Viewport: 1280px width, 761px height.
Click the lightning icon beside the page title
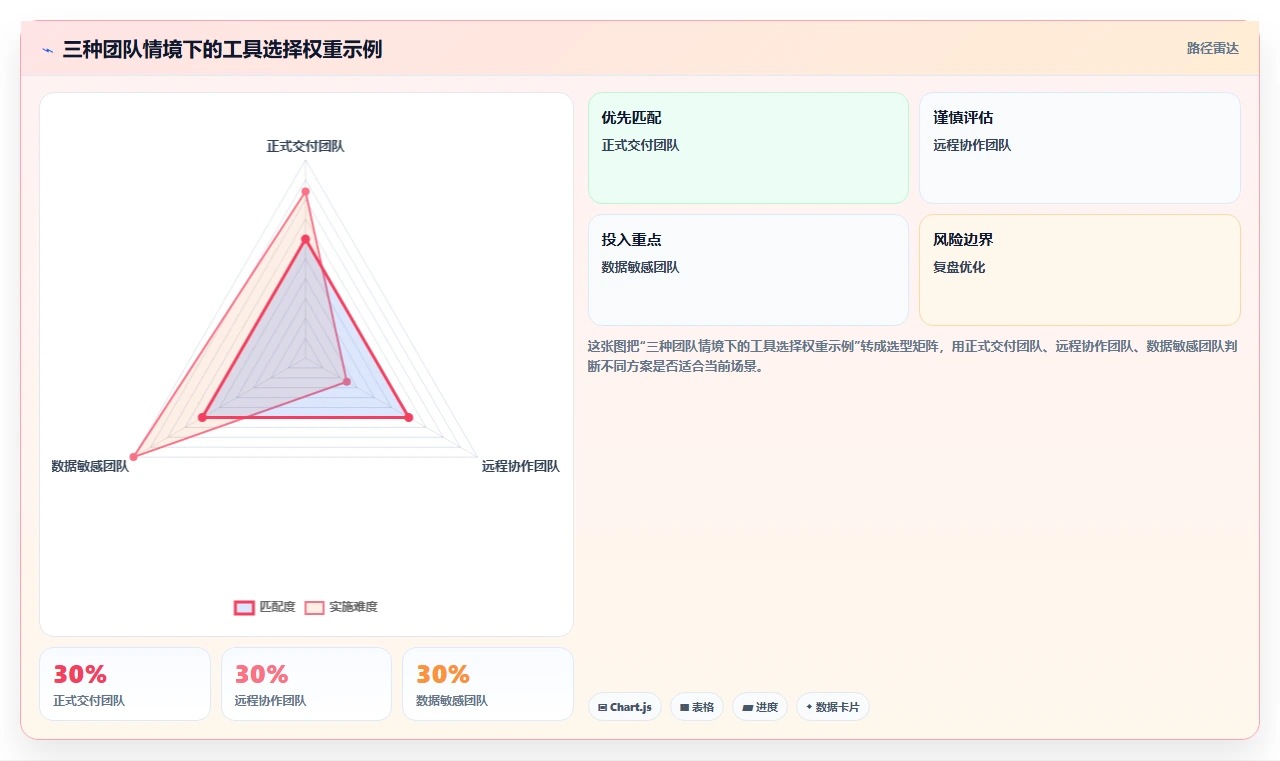pos(48,50)
